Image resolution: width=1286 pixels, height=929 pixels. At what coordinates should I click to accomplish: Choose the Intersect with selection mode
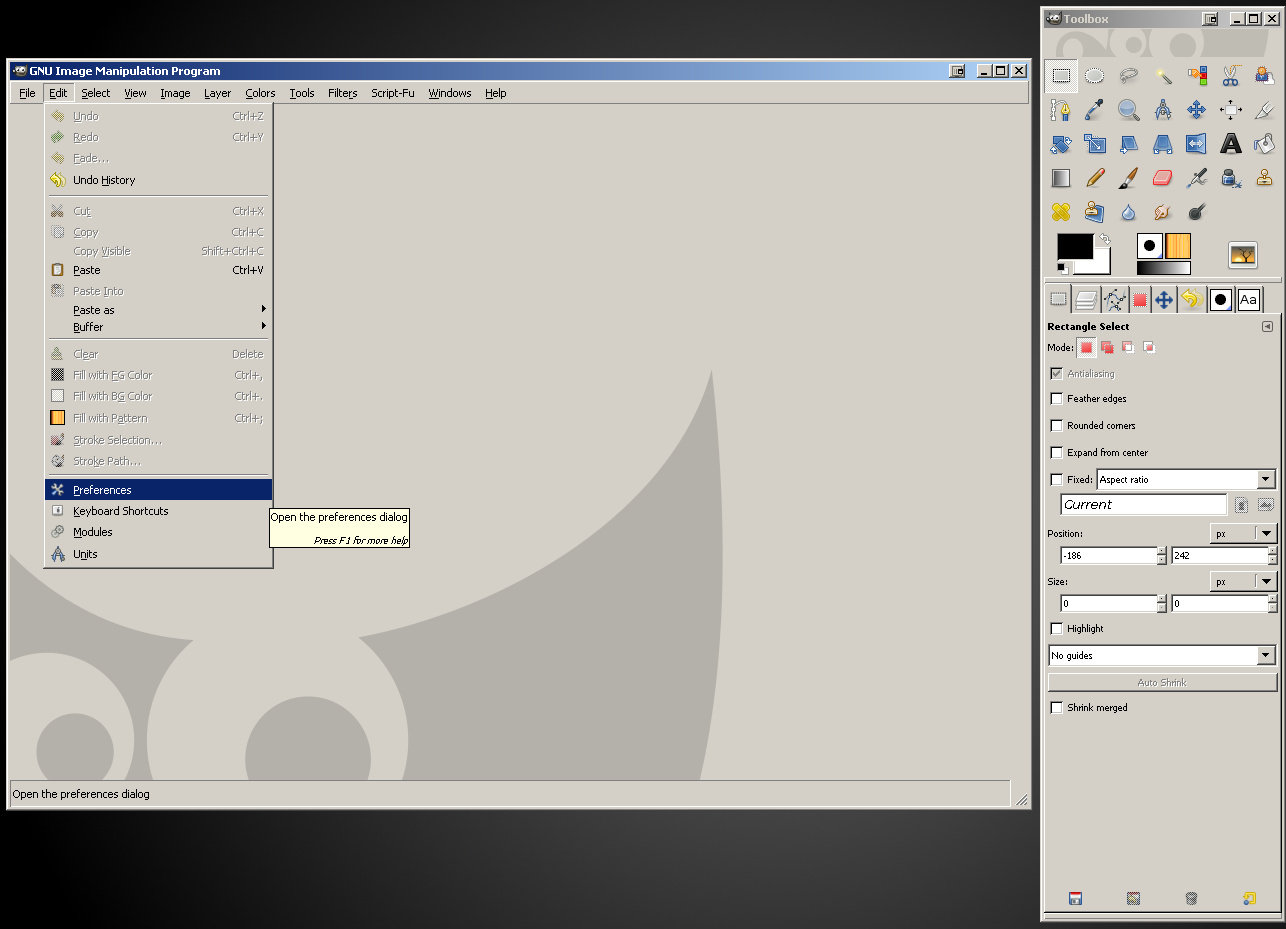point(1149,347)
